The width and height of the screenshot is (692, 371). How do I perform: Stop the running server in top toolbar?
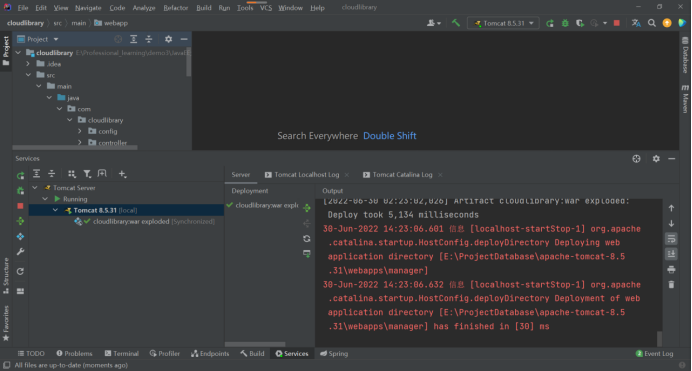[x=617, y=23]
